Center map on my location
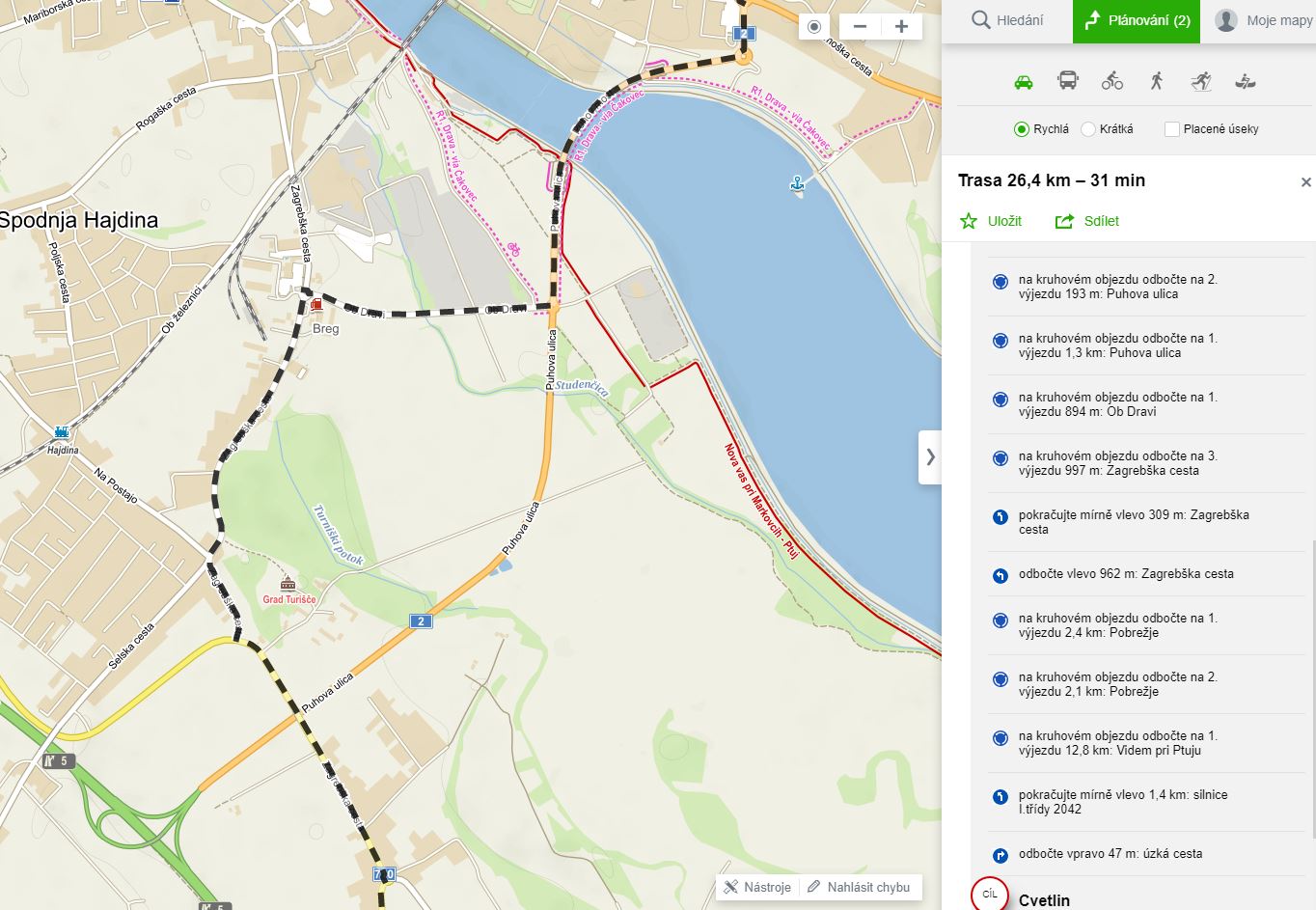The image size is (1316, 910). [x=814, y=27]
